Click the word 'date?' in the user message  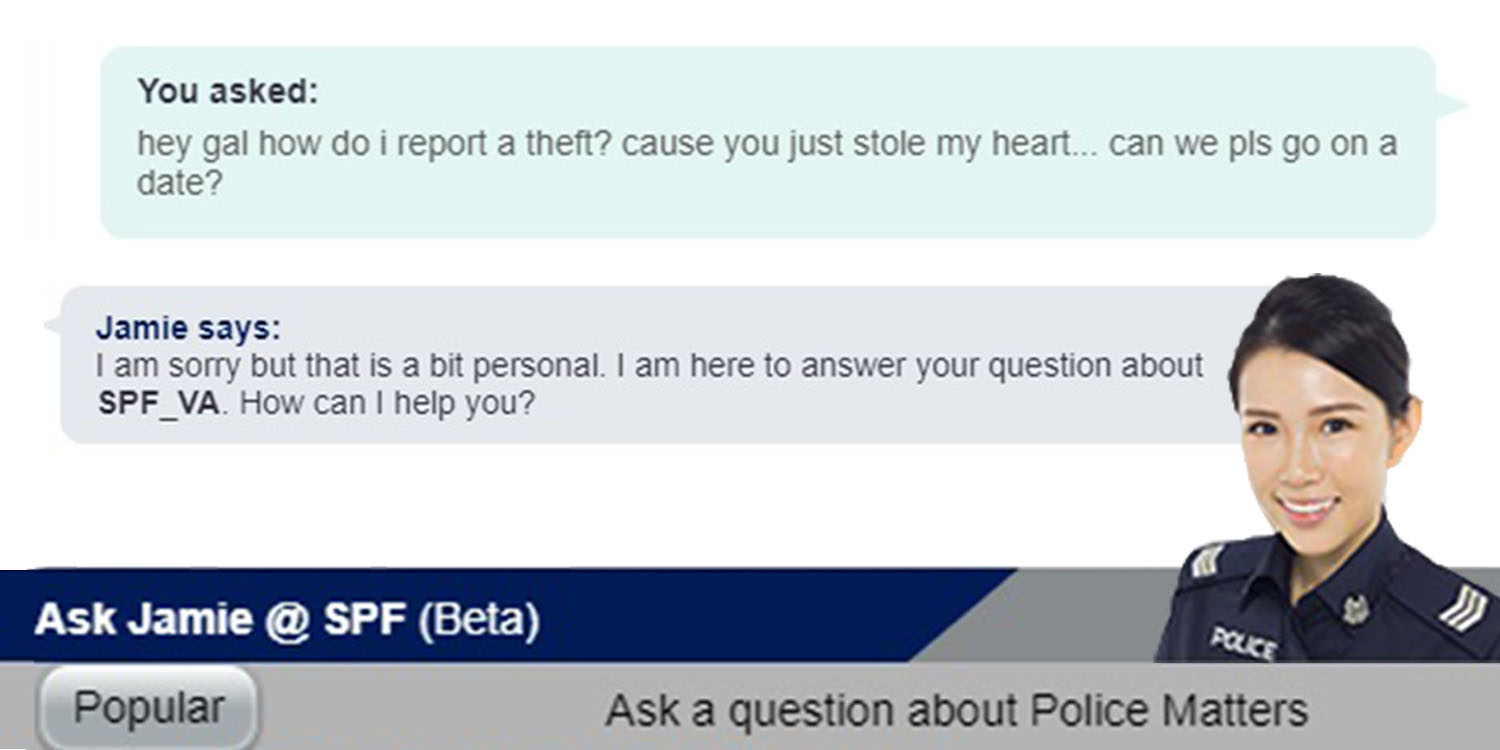[x=179, y=184]
